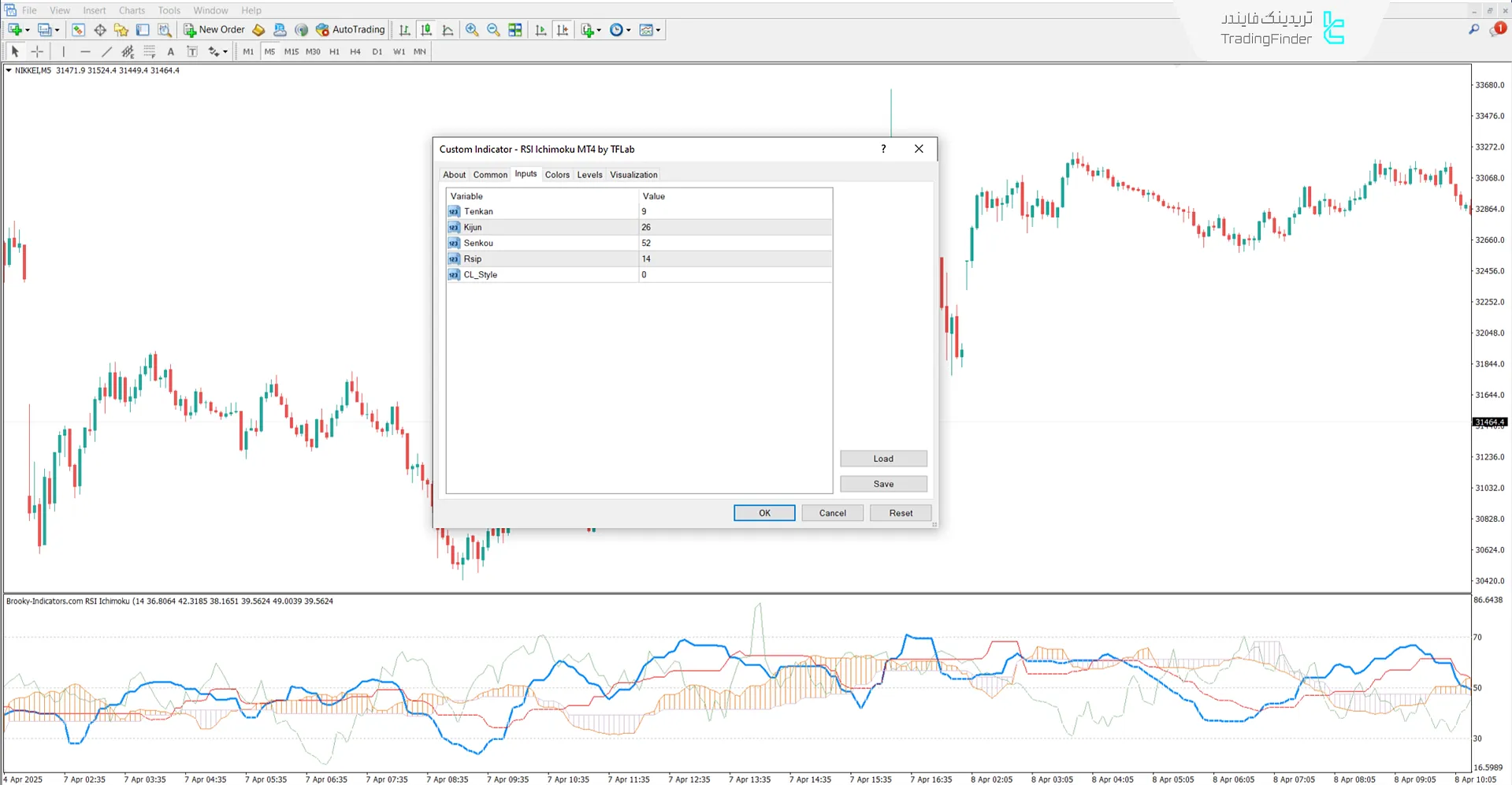Tile the chart windows
Viewport: 1512px width, 785px height.
click(515, 30)
